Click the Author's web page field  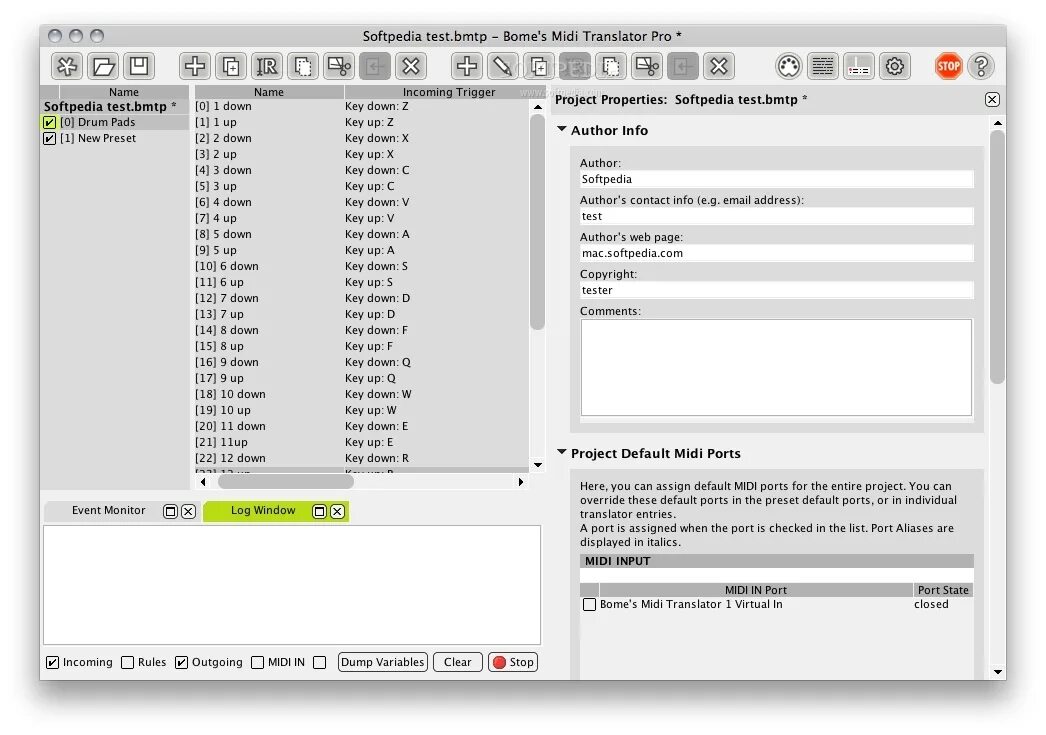[776, 253]
